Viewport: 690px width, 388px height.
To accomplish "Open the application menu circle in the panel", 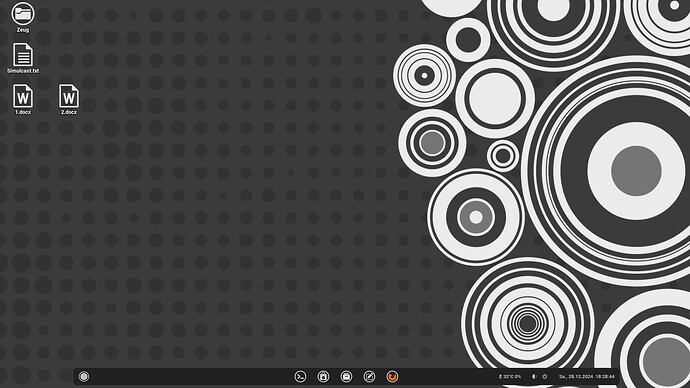I will 84,377.
